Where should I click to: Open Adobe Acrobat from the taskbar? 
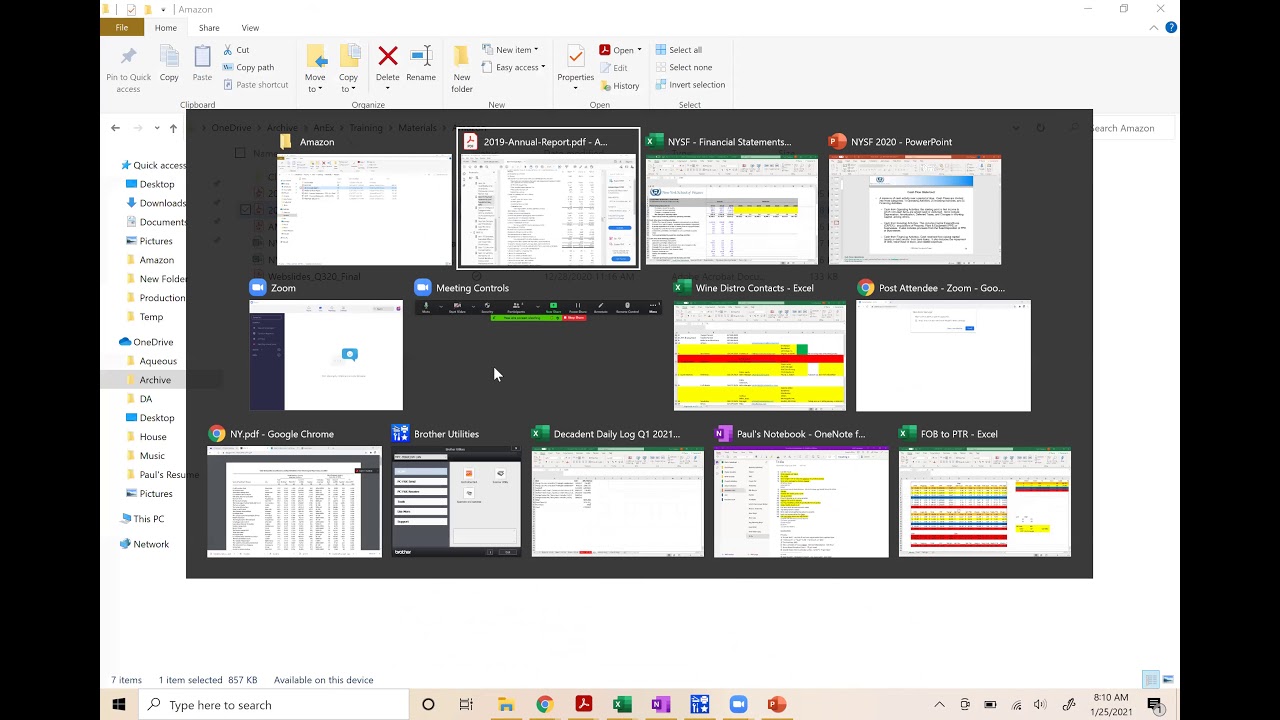pyautogui.click(x=583, y=705)
